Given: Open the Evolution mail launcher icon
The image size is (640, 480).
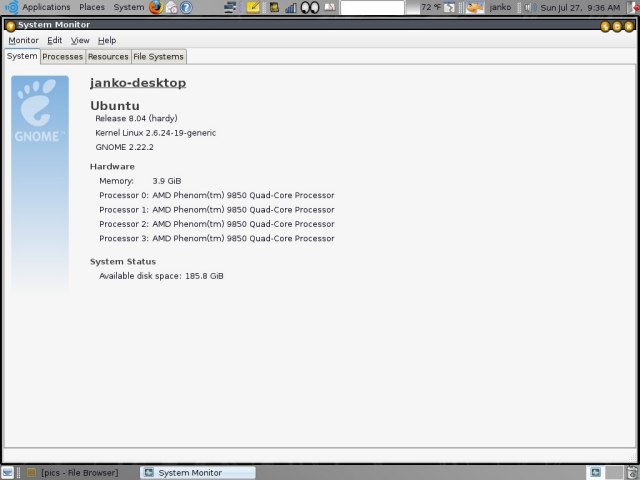Looking at the screenshot, I should pyautogui.click(x=172, y=7).
